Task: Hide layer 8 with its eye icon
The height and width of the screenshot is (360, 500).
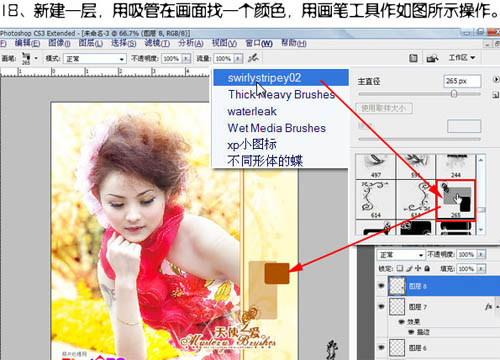Action: pyautogui.click(x=381, y=286)
